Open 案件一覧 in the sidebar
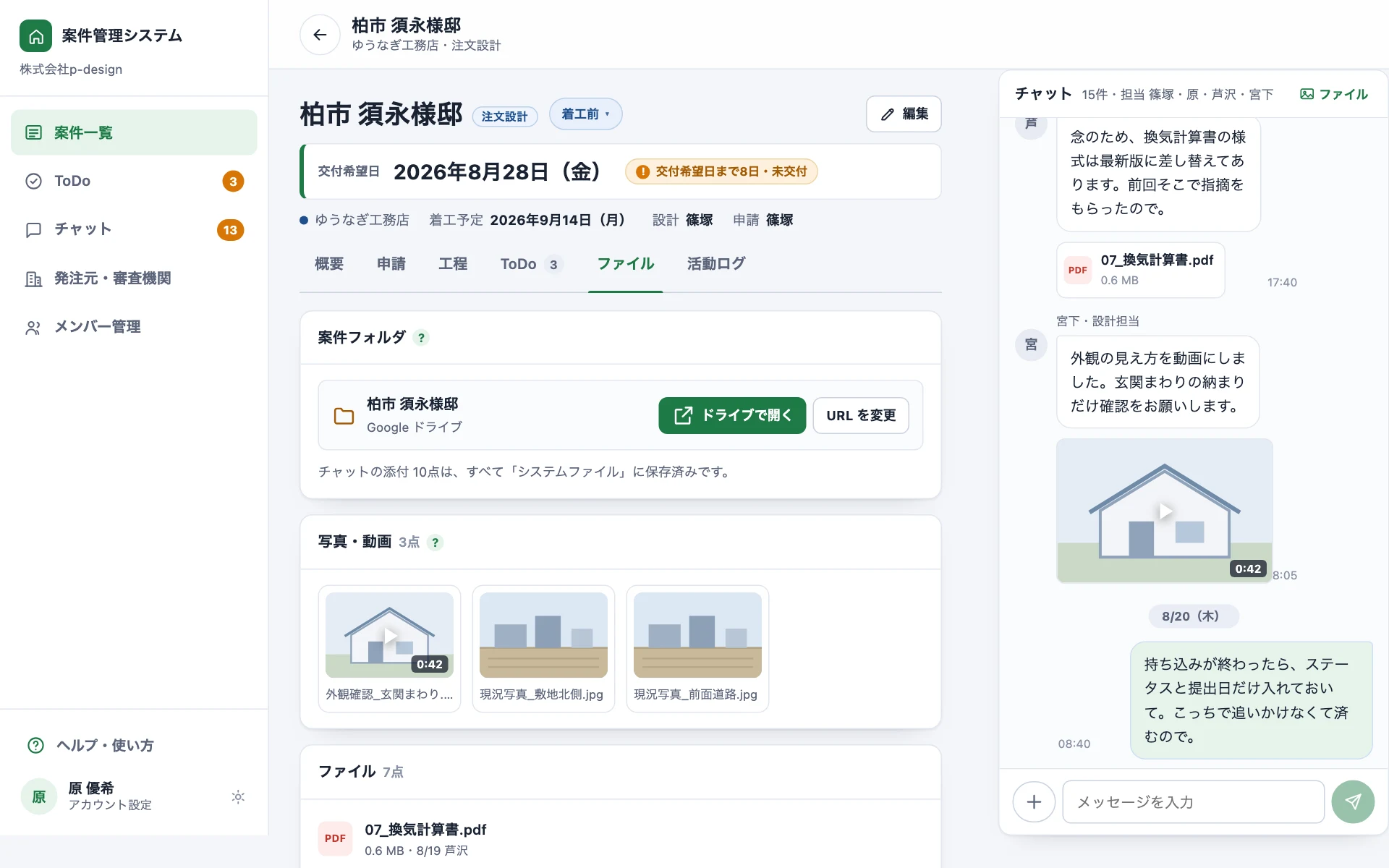The width and height of the screenshot is (1389, 868). click(134, 132)
